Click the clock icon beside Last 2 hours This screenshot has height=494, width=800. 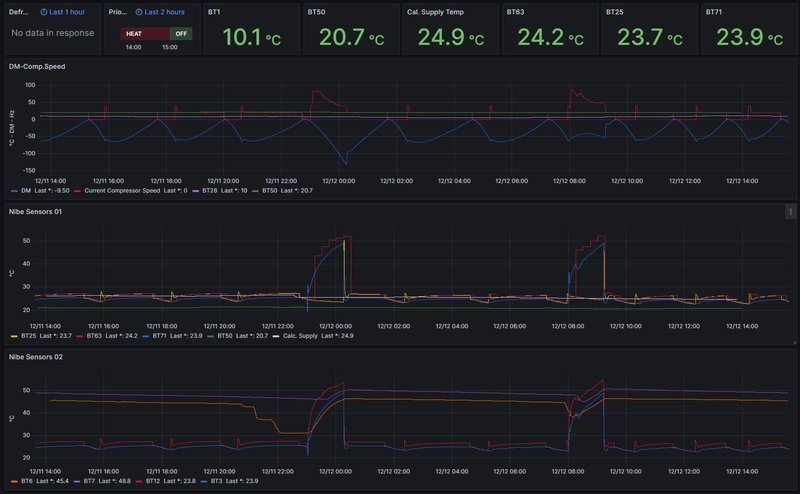(139, 12)
